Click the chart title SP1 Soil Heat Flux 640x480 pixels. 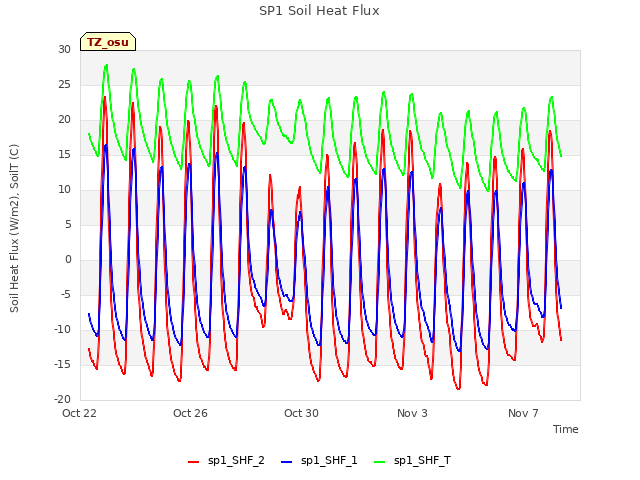tap(319, 11)
